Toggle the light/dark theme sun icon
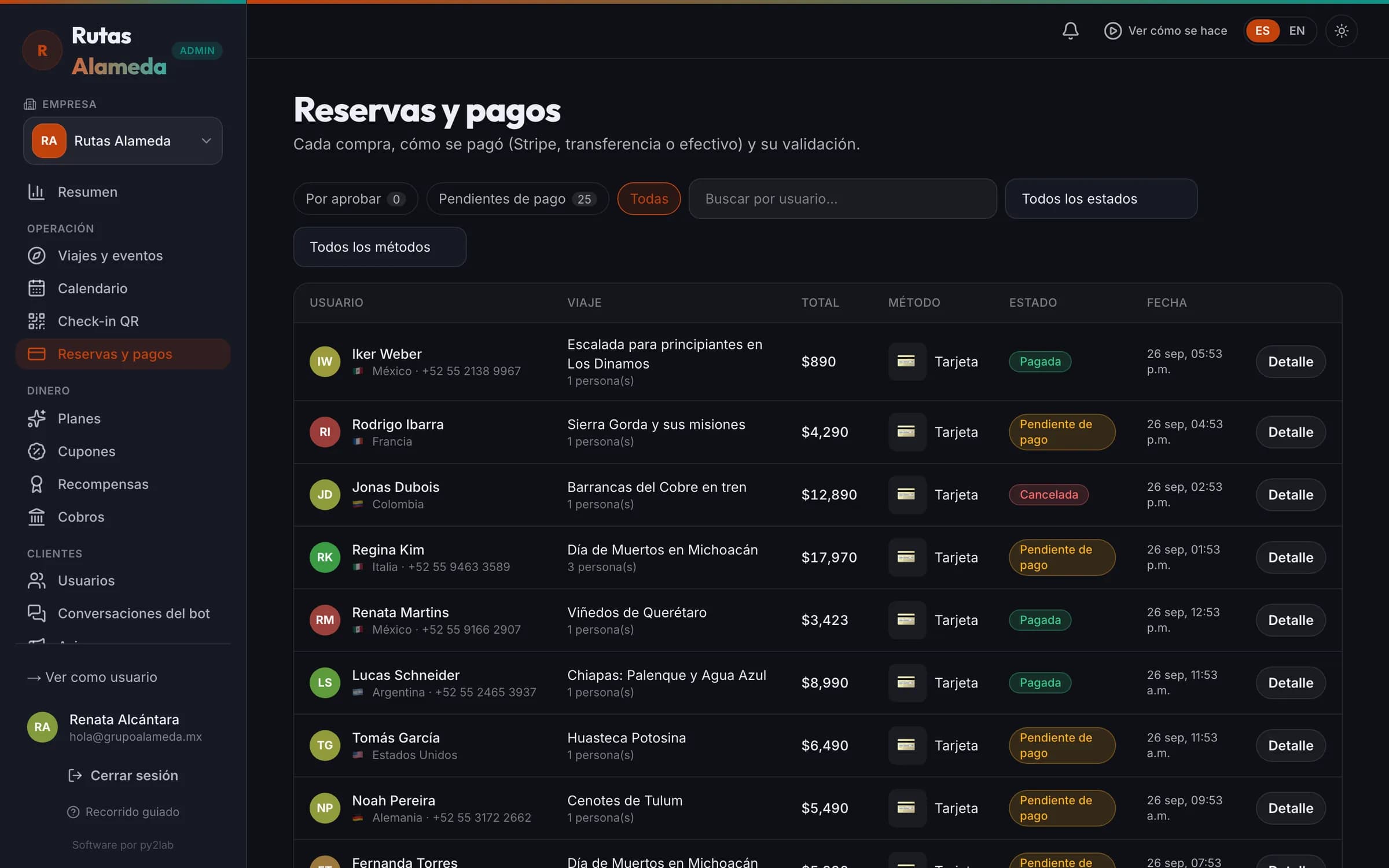The image size is (1389, 868). (x=1341, y=31)
